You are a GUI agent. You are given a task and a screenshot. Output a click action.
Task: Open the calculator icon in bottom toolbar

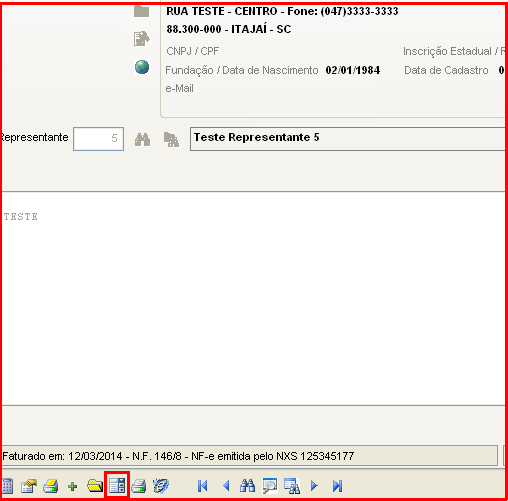7,486
